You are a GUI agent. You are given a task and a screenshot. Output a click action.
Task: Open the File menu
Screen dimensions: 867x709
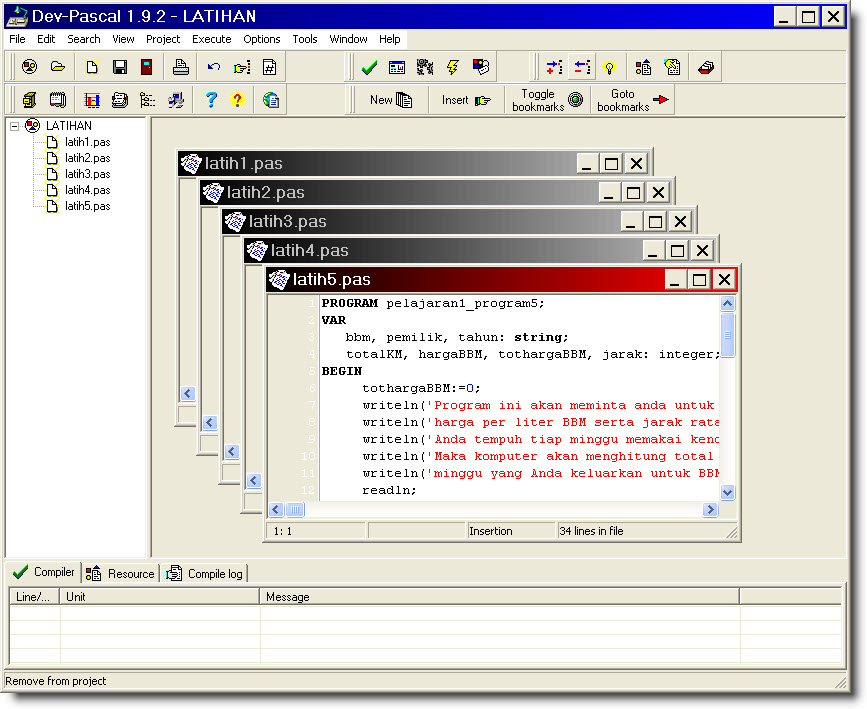coord(17,39)
